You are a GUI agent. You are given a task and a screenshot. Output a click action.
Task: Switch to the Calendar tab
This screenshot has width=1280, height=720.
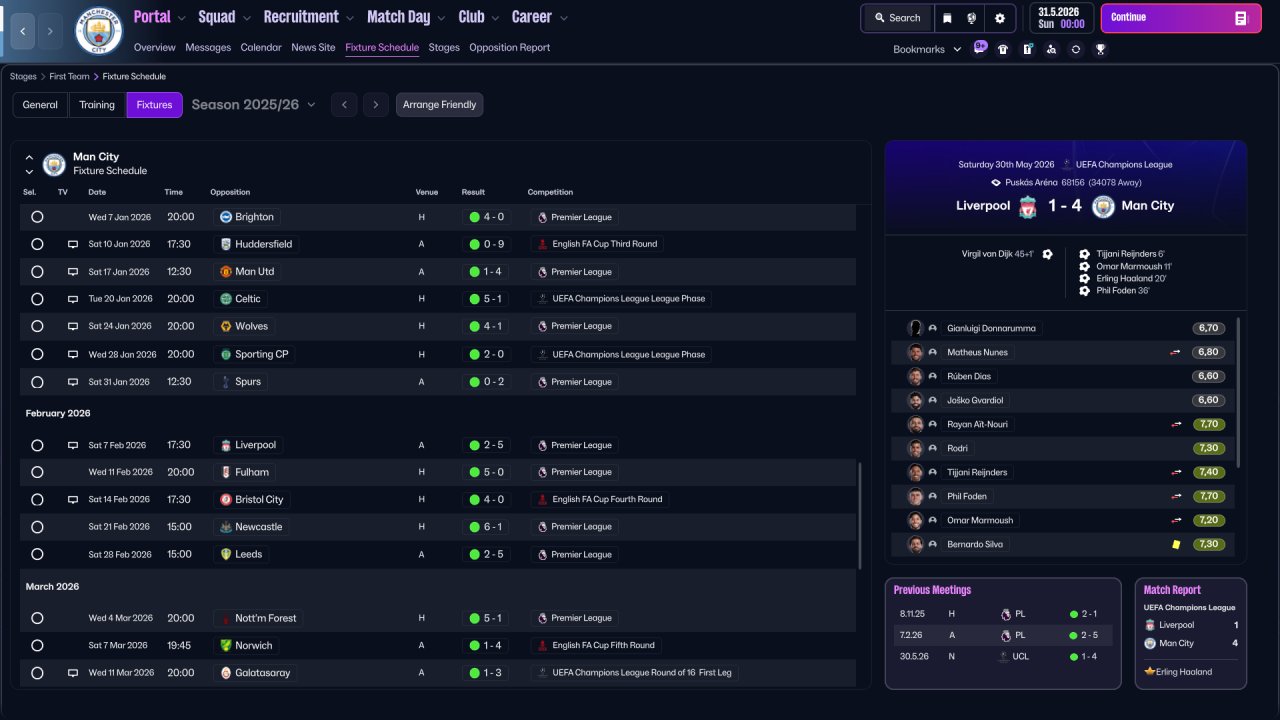pyautogui.click(x=261, y=48)
